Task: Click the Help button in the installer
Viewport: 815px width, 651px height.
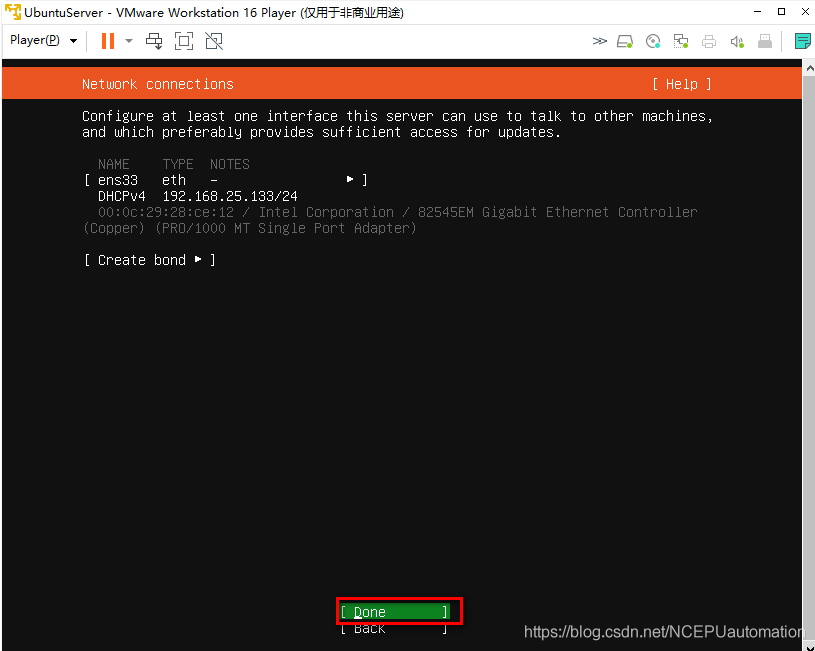Action: [x=681, y=84]
